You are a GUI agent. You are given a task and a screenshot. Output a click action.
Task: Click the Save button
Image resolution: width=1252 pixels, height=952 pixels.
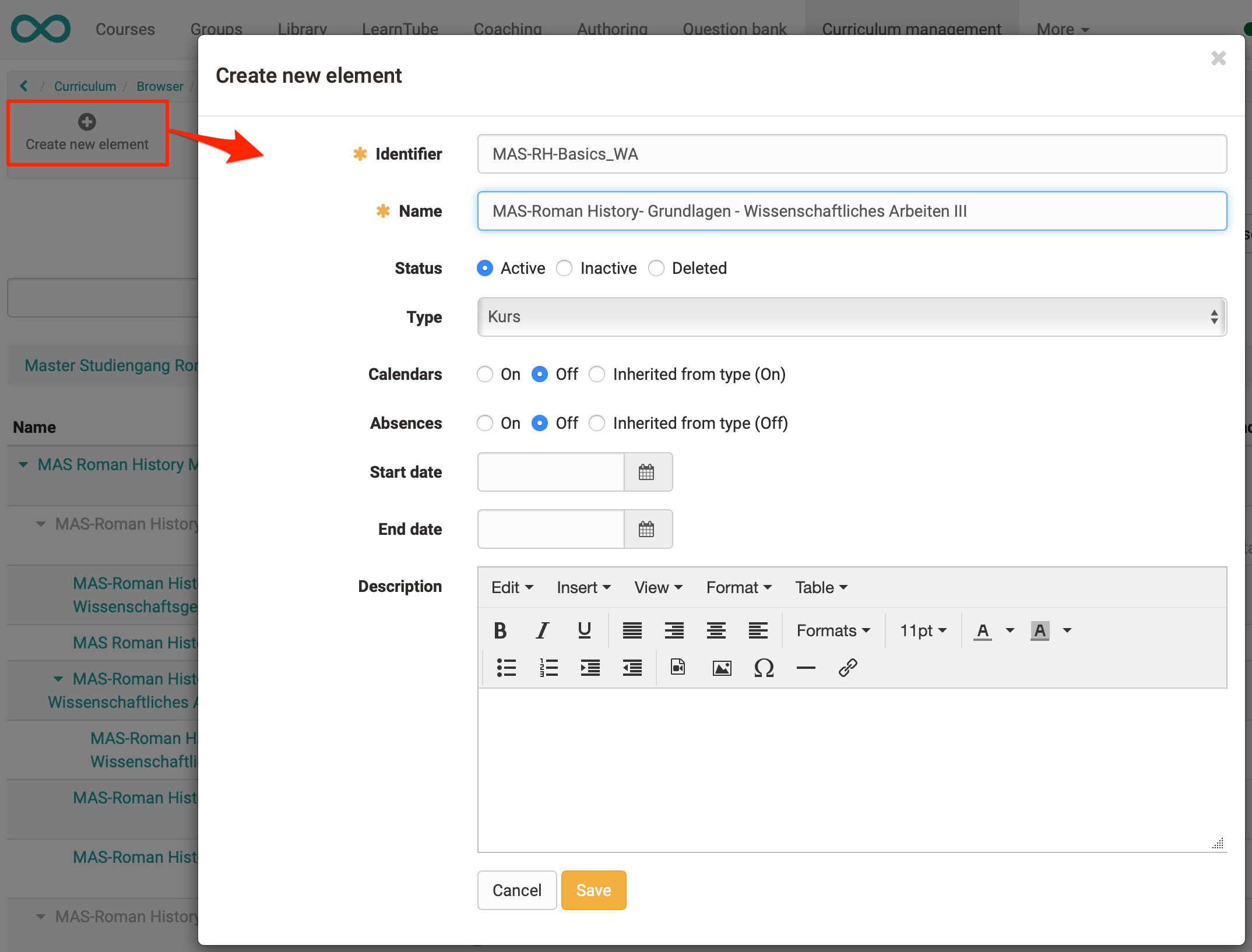pyautogui.click(x=594, y=890)
